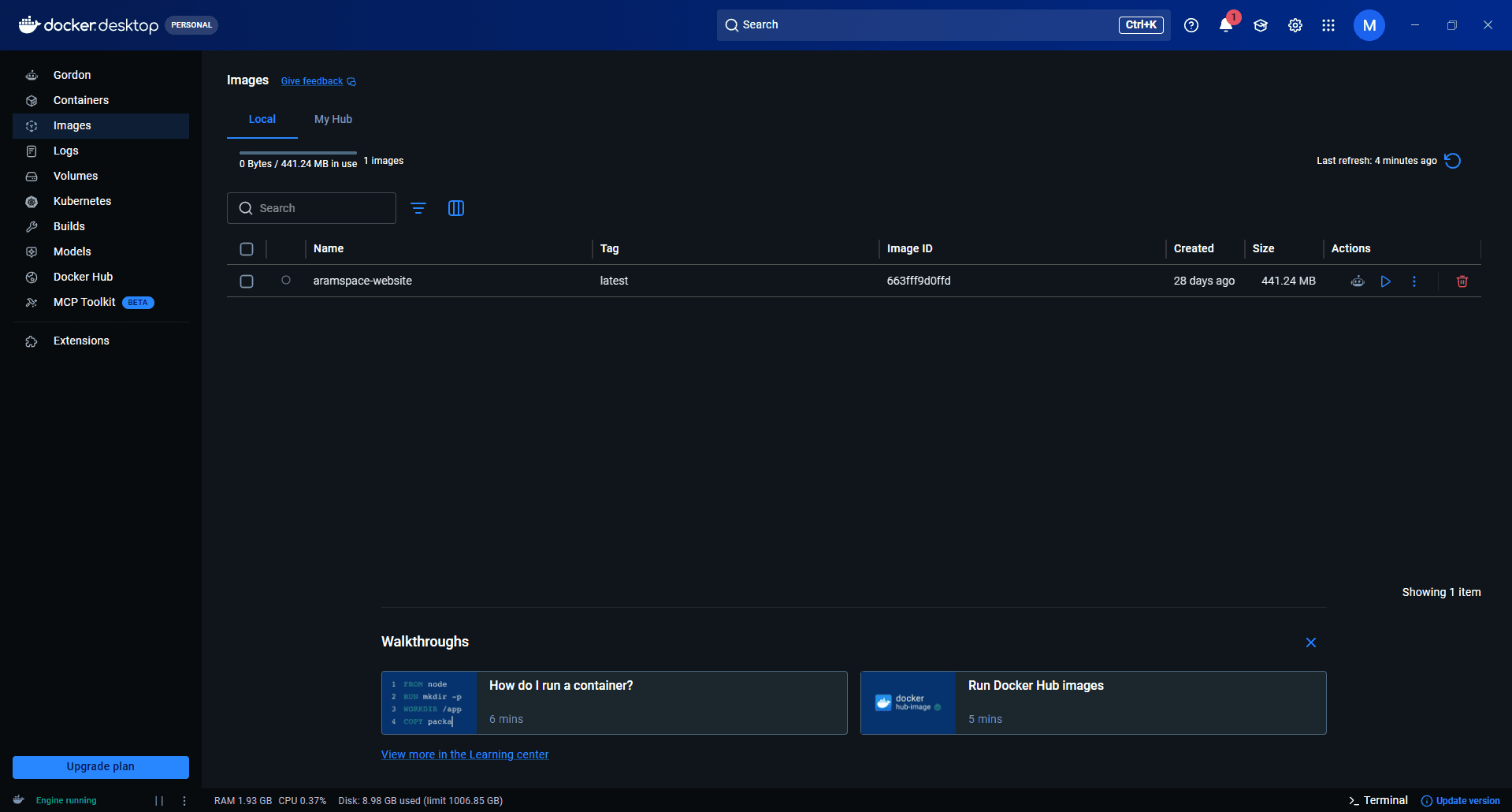The image size is (1512, 812).
Task: Run the aramspace-website image
Action: pos(1386,281)
